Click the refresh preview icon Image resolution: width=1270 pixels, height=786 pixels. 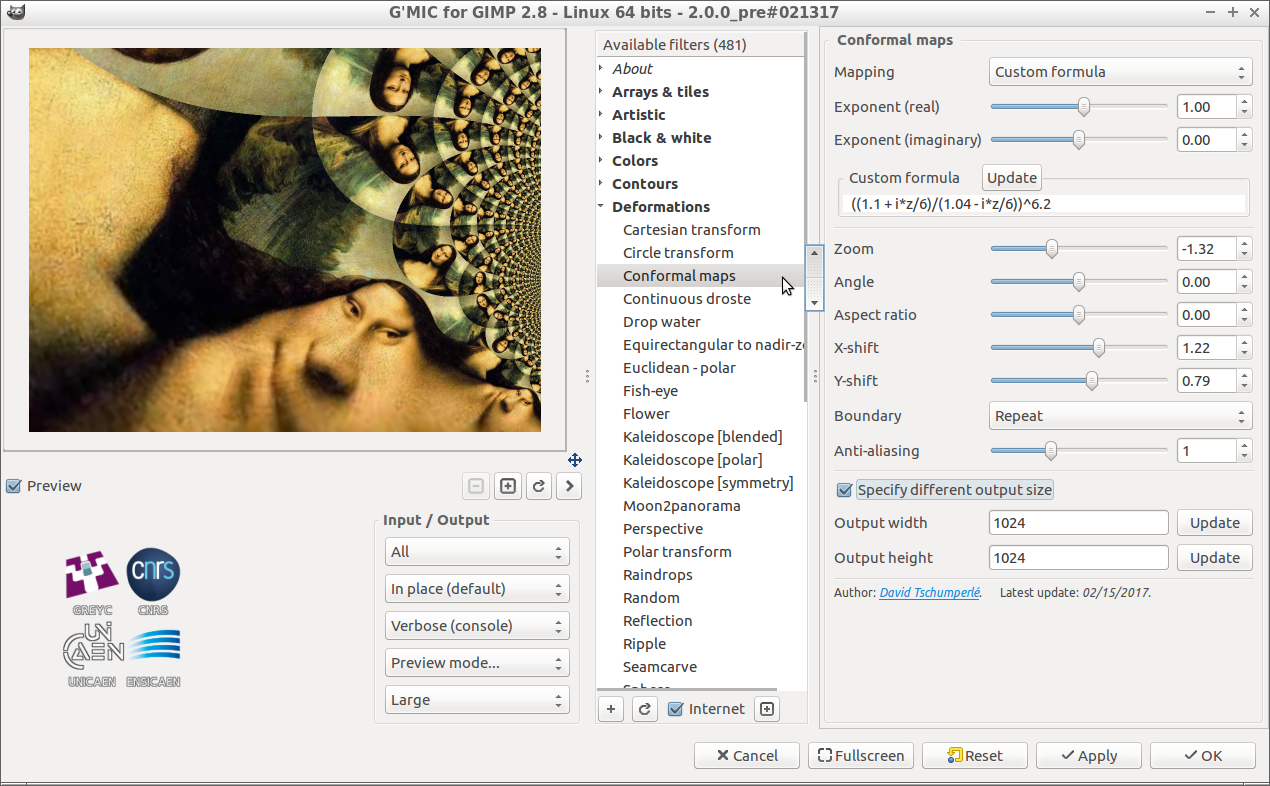click(539, 486)
